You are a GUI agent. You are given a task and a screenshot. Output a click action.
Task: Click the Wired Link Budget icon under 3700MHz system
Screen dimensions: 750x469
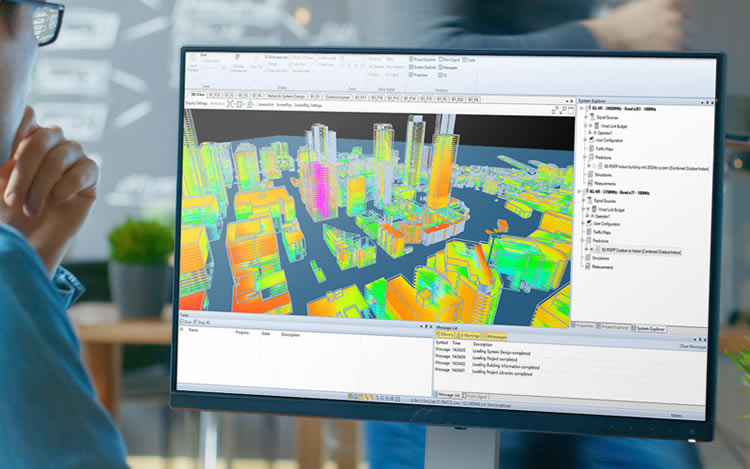point(594,209)
